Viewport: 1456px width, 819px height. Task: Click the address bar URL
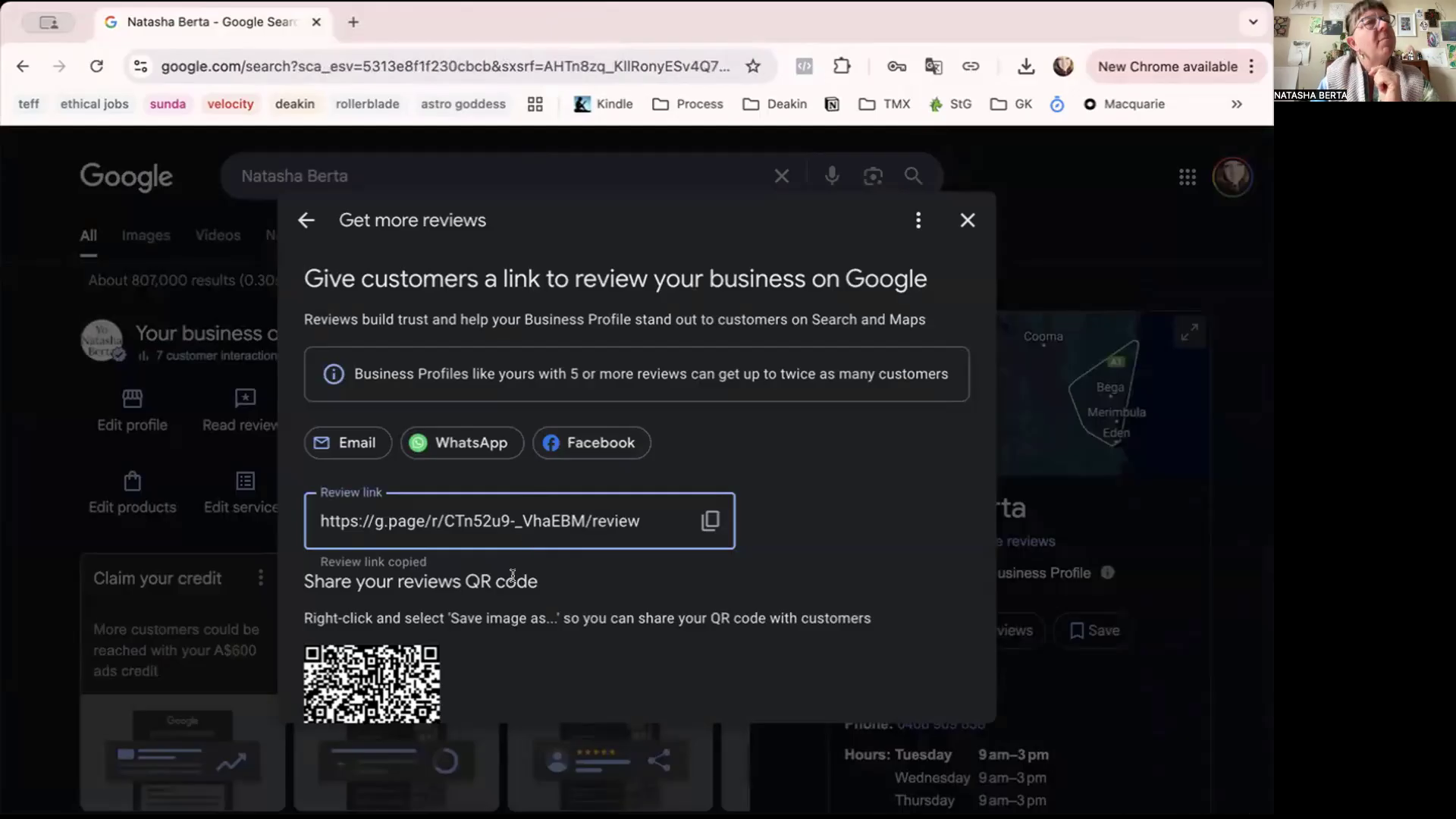pyautogui.click(x=445, y=67)
